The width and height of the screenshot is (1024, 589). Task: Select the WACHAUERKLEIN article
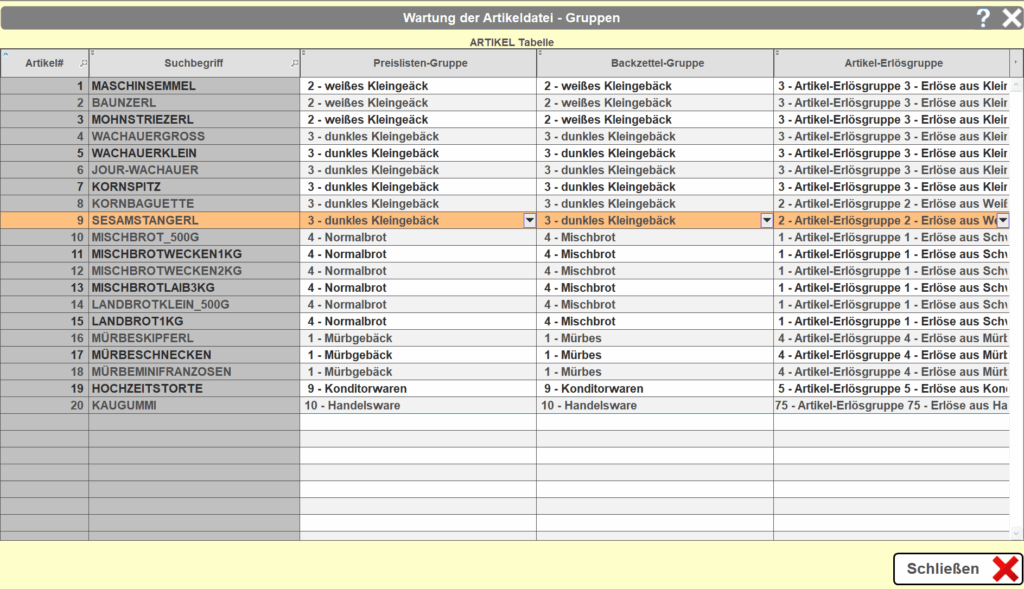pos(195,153)
